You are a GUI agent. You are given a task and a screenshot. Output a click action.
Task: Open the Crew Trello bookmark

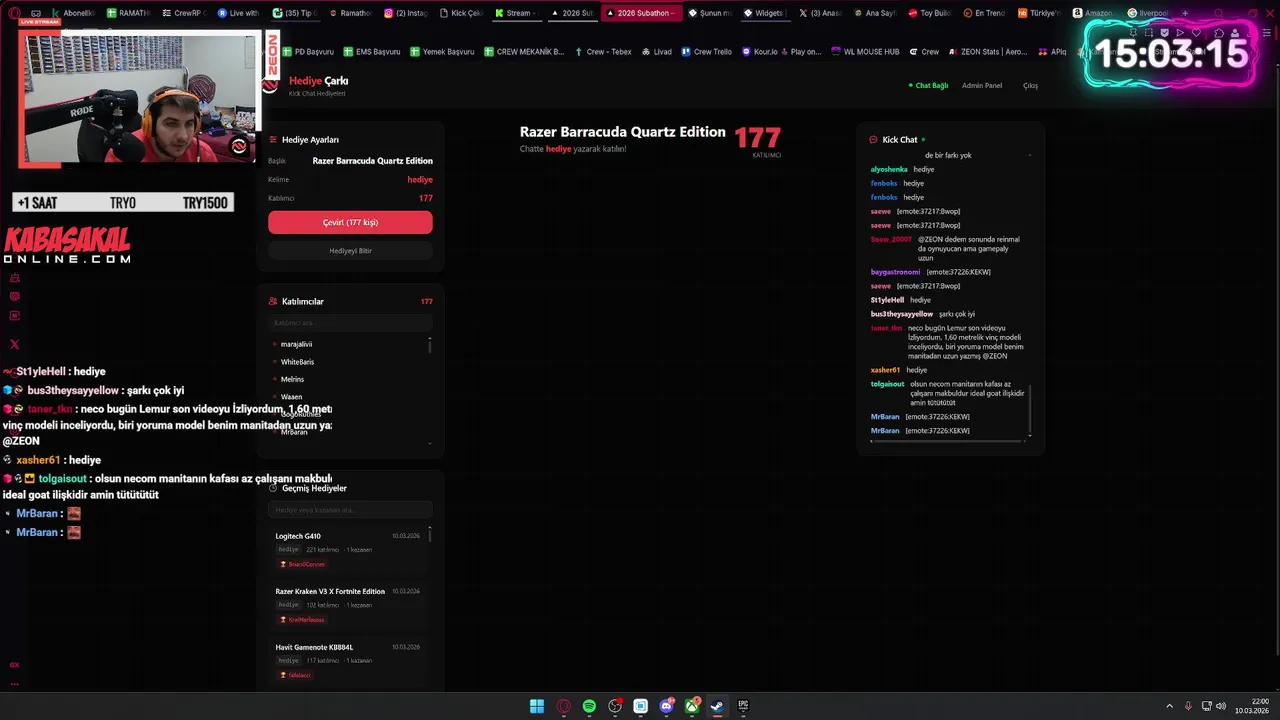pyautogui.click(x=707, y=51)
